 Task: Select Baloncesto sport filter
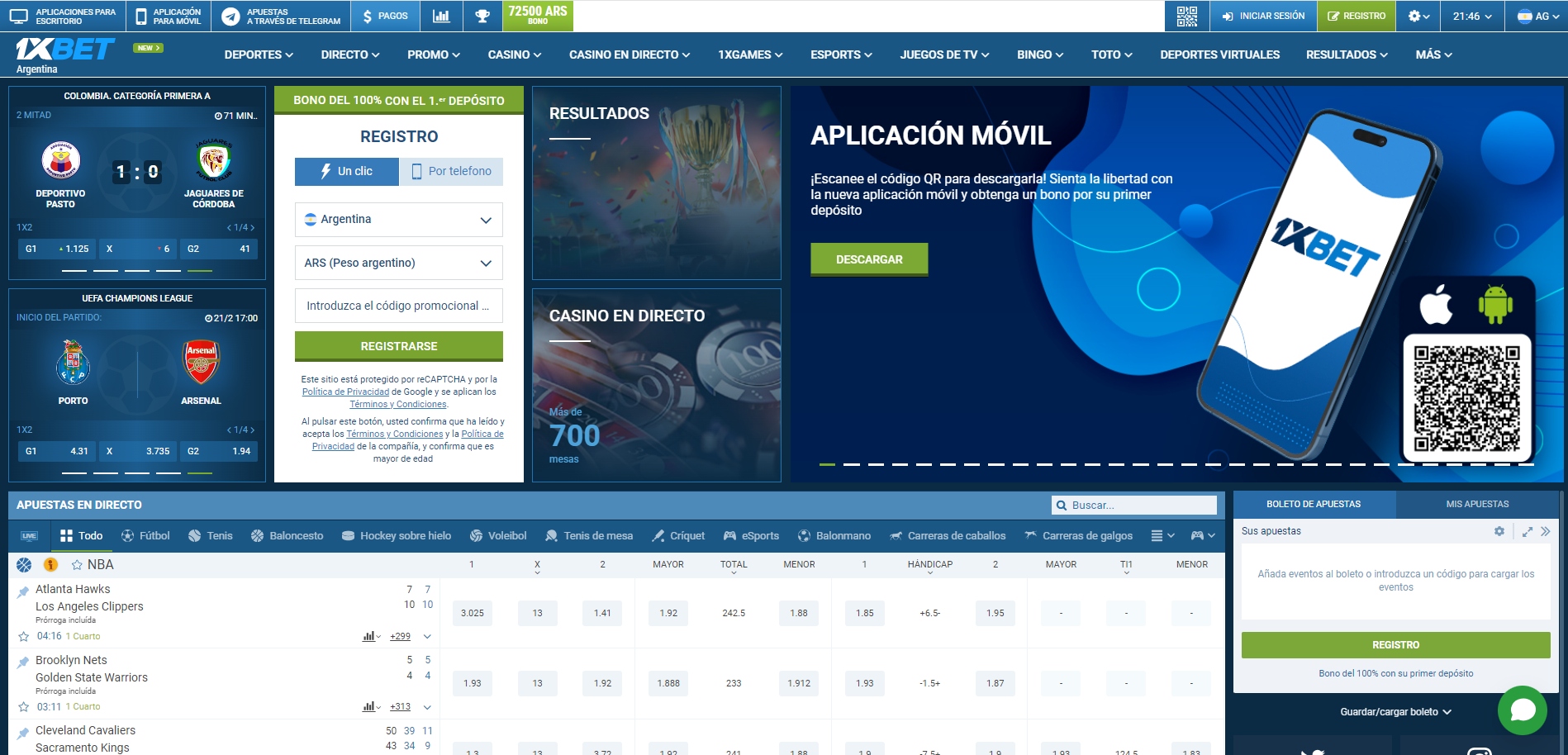(x=287, y=536)
